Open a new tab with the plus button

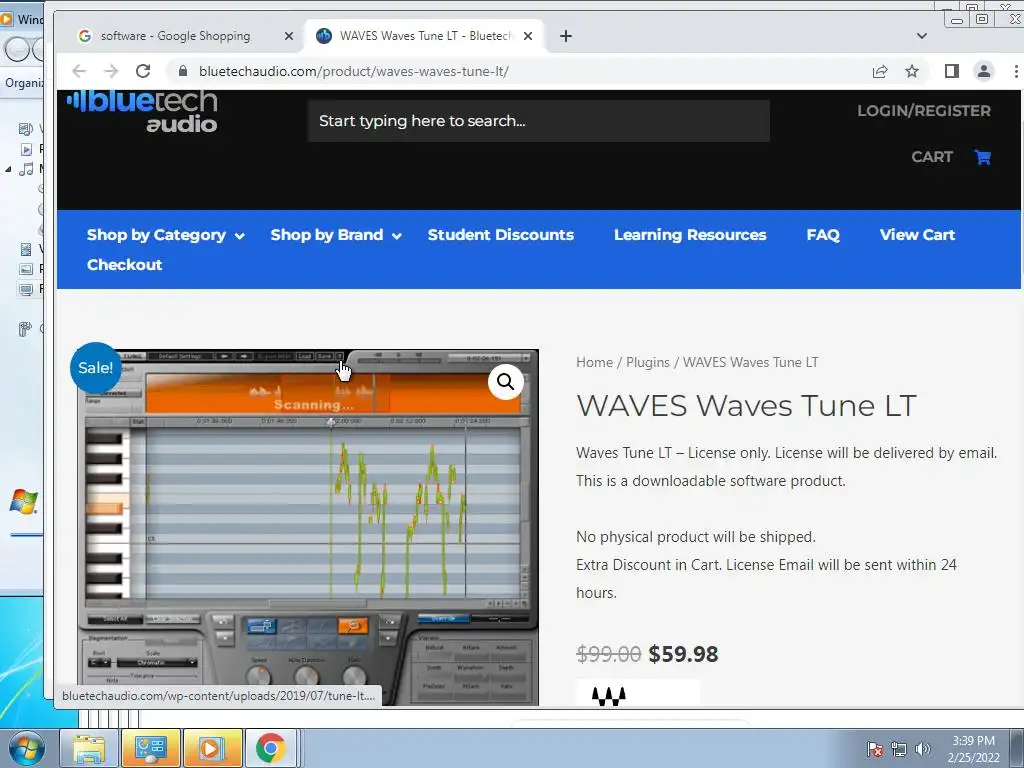[x=566, y=36]
